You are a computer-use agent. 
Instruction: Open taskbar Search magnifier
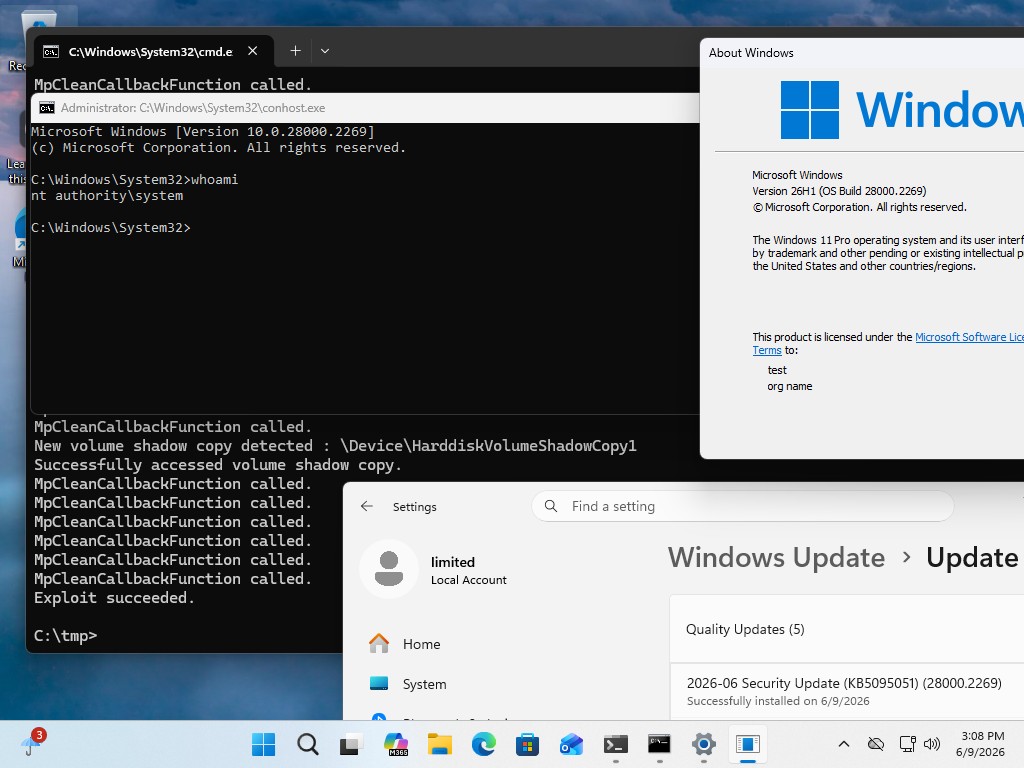(307, 744)
